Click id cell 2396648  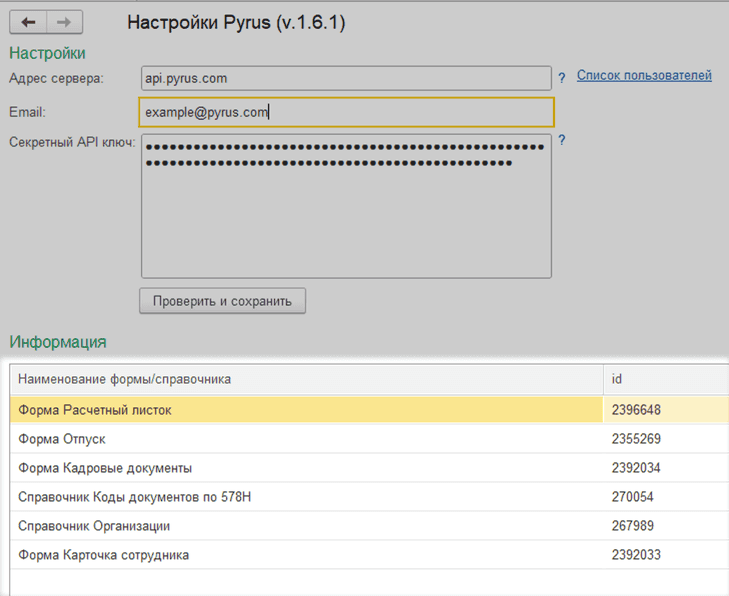pyautogui.click(x=636, y=410)
